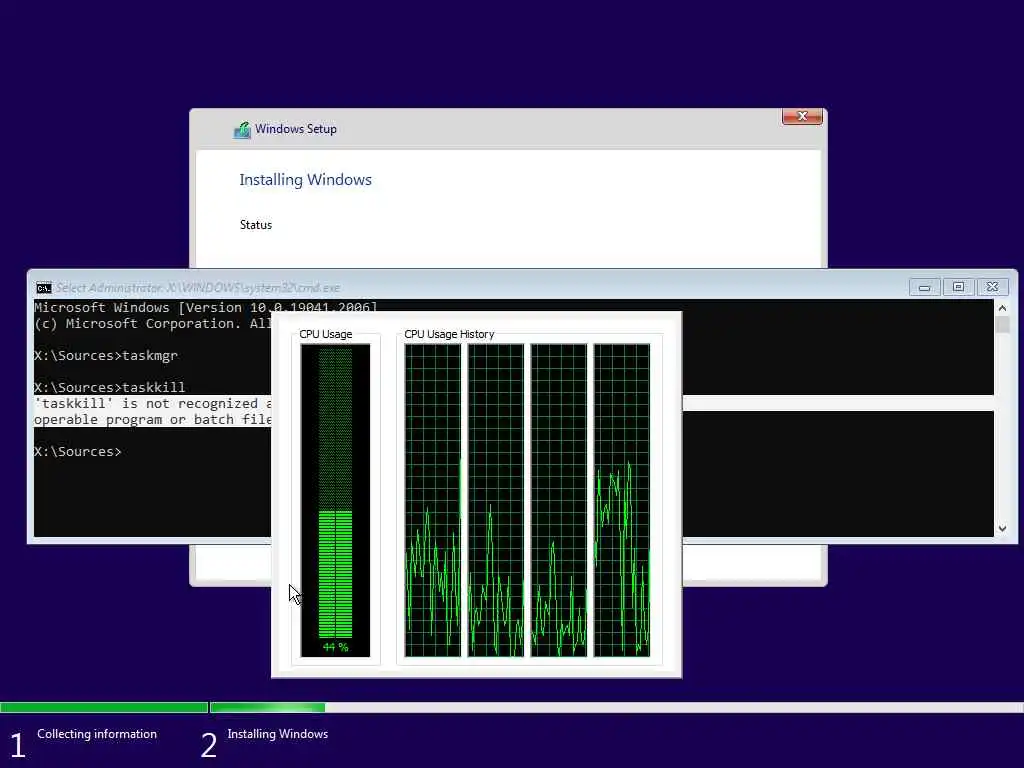The height and width of the screenshot is (768, 1024).
Task: Click the empty X:\Sources> prompt line
Action: pyautogui.click(x=78, y=451)
